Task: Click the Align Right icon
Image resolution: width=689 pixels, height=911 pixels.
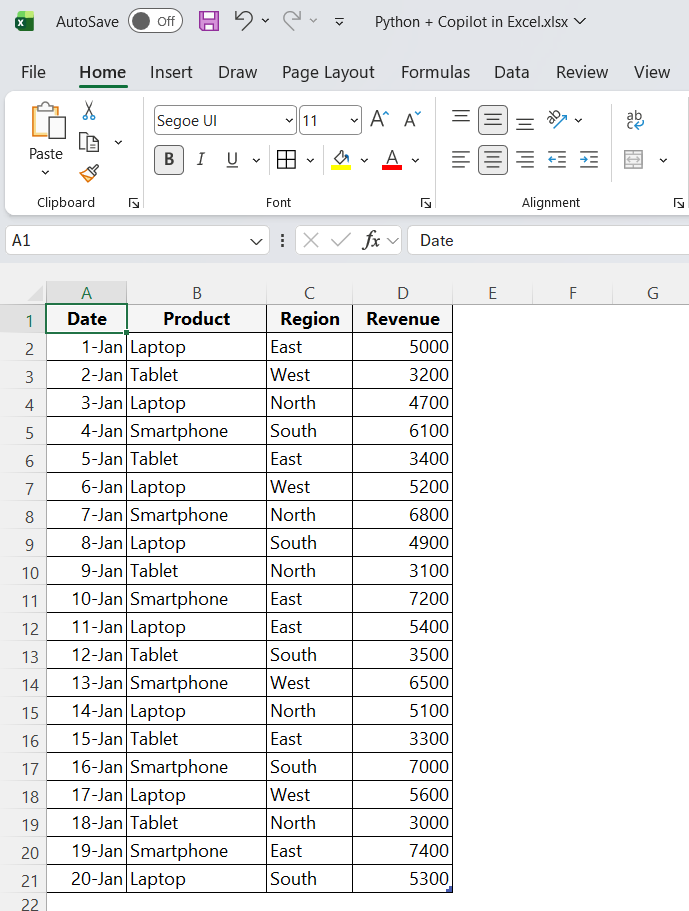Action: (525, 159)
